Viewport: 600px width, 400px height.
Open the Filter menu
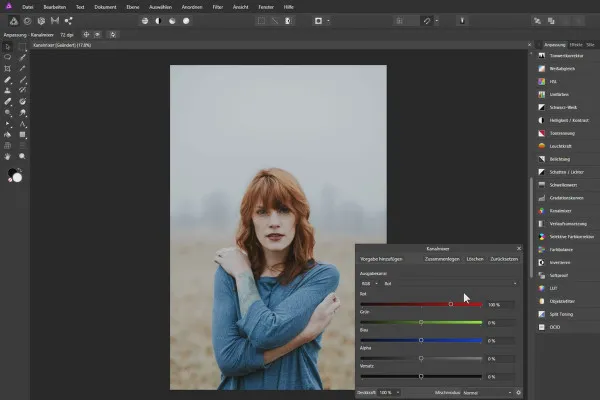(218, 7)
